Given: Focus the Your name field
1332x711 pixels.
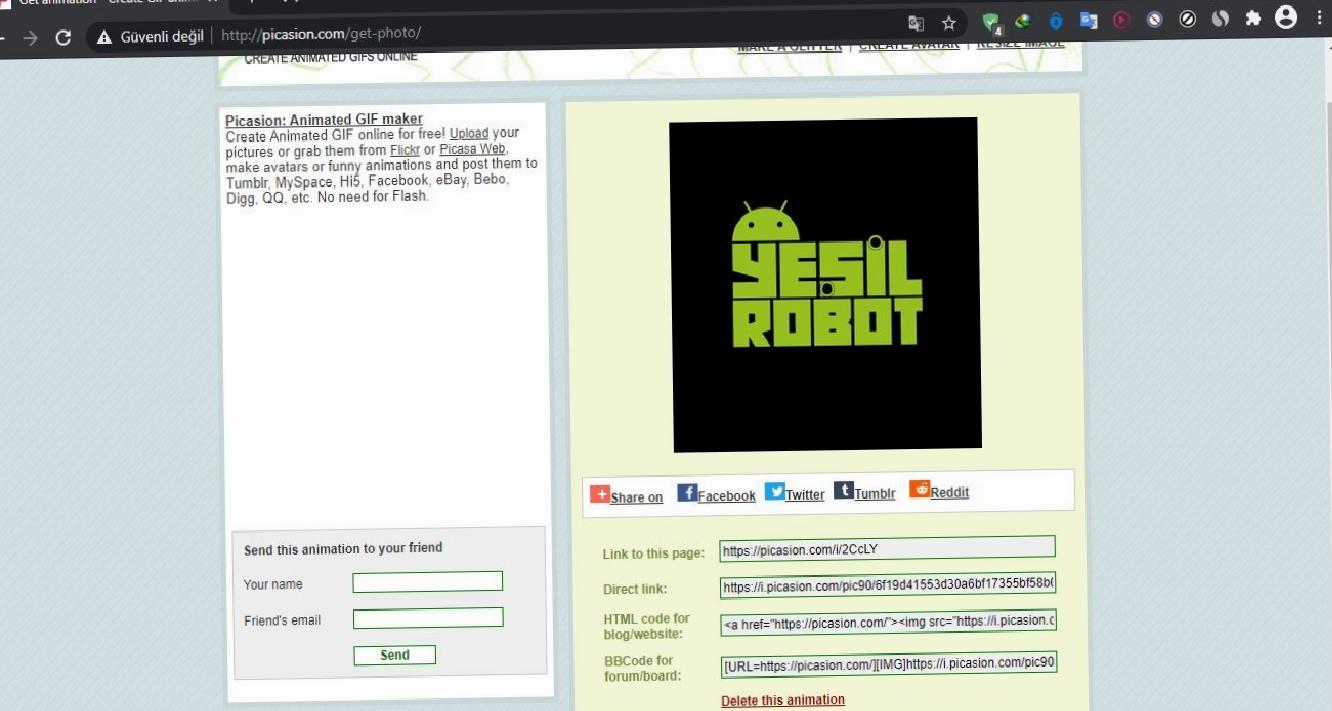Looking at the screenshot, I should coord(427,582).
